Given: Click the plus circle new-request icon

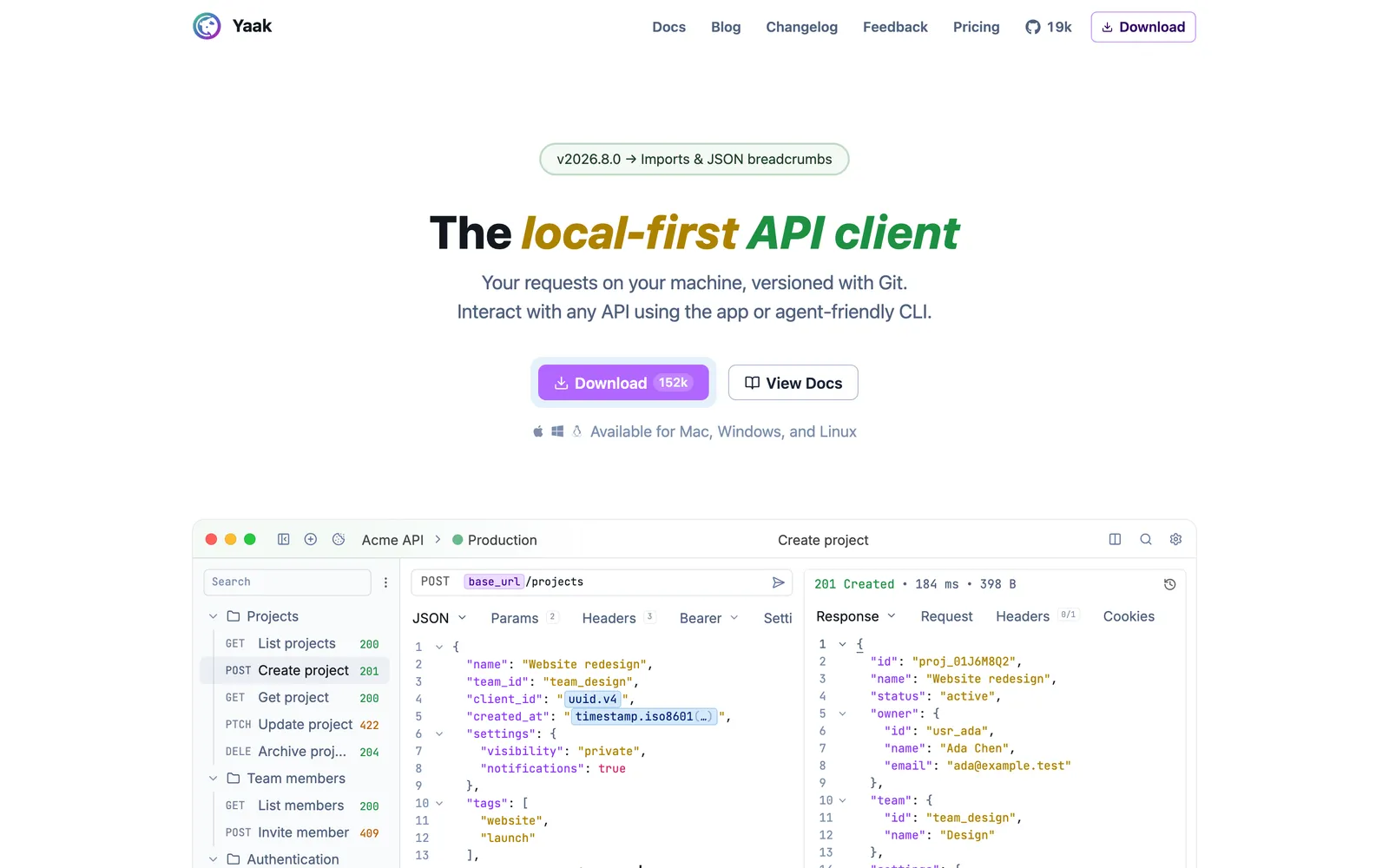Looking at the screenshot, I should pyautogui.click(x=311, y=539).
